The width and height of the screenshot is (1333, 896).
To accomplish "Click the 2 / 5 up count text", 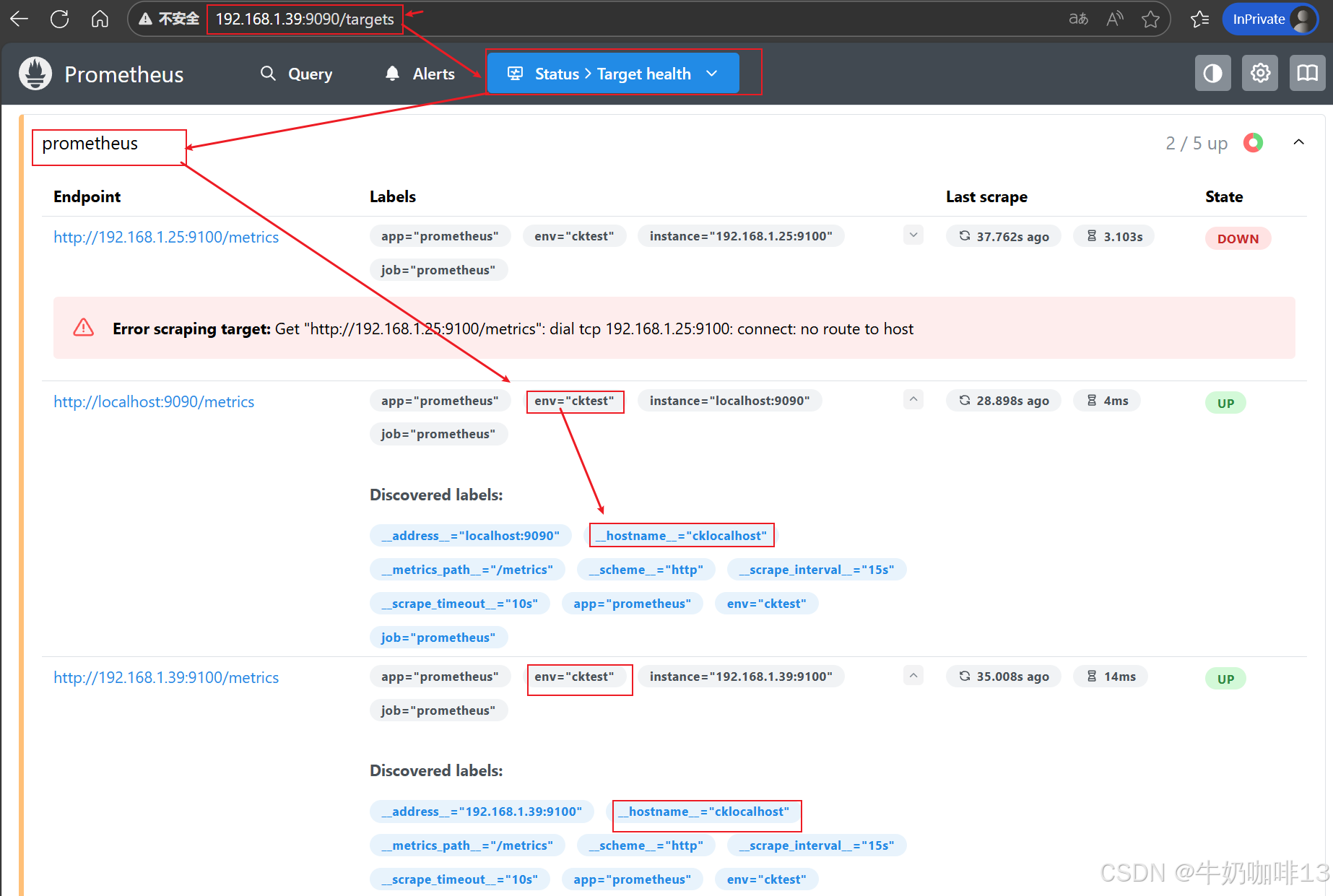I will (x=1197, y=144).
